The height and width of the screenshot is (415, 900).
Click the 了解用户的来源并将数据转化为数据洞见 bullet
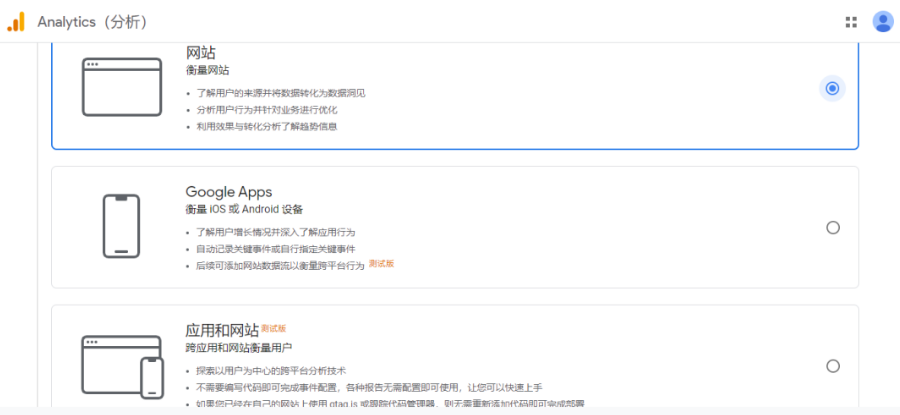point(281,93)
